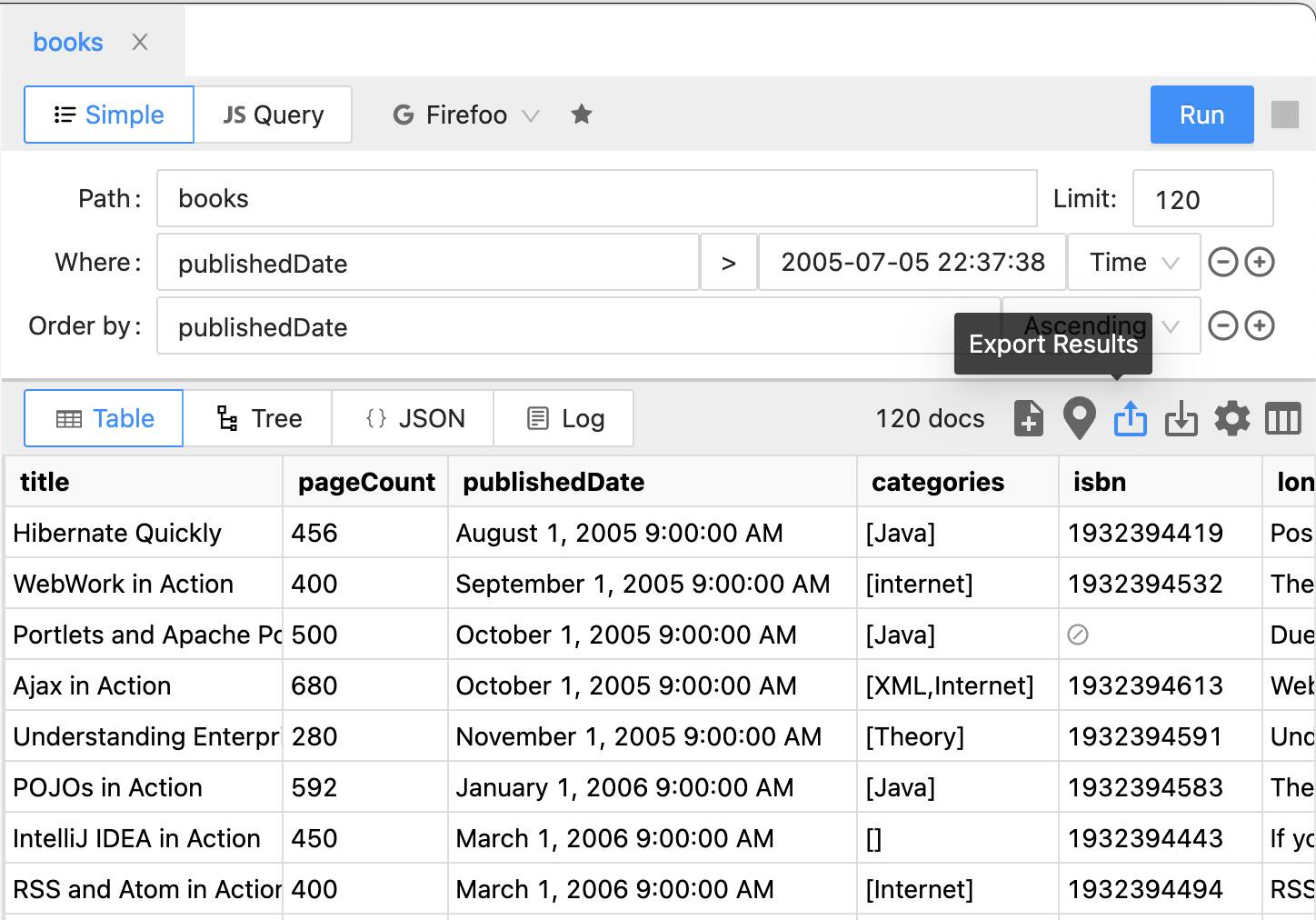
Task: Switch to JSON view
Action: [414, 418]
